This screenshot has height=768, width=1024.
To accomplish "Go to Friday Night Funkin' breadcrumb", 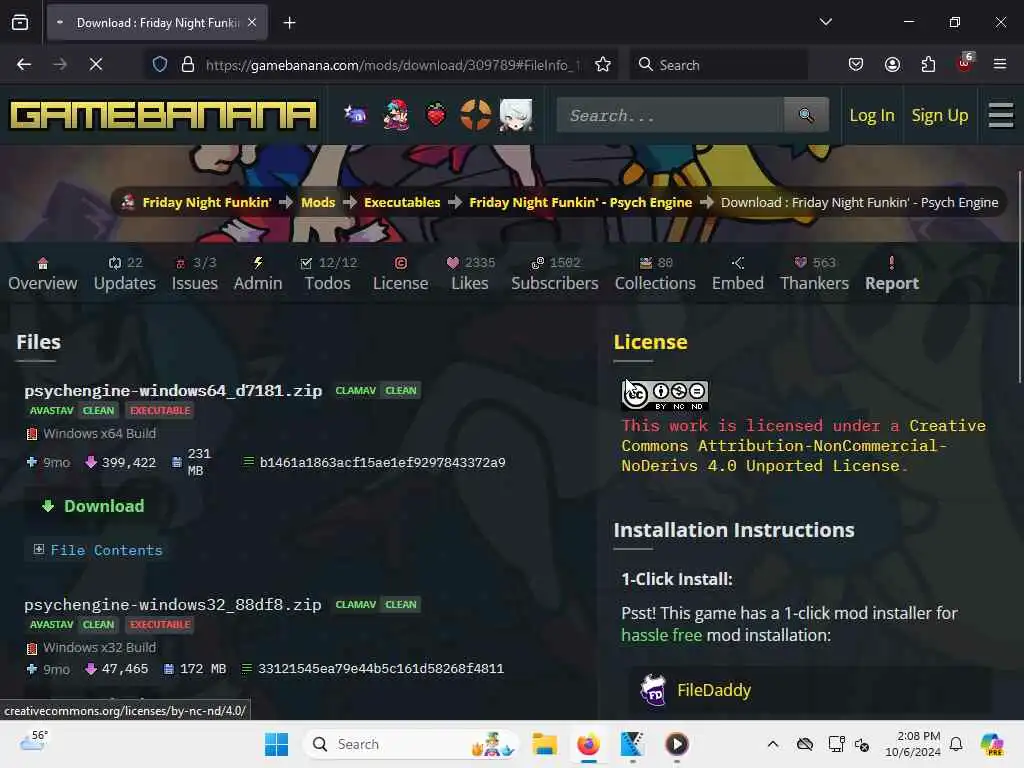I will (206, 202).
